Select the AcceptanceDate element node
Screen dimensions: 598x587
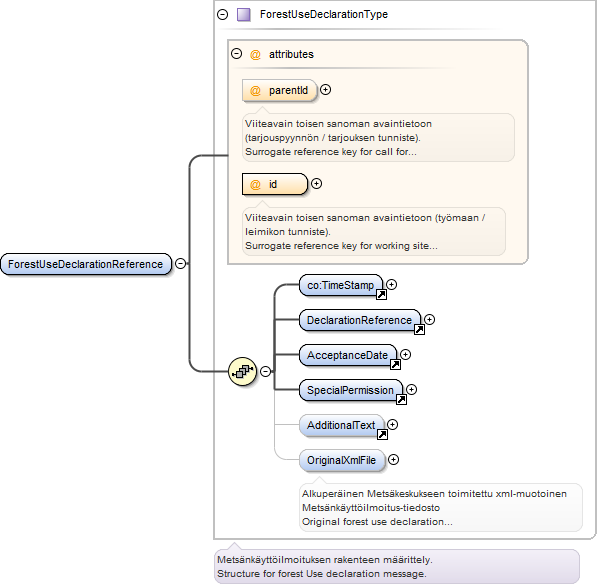348,355
